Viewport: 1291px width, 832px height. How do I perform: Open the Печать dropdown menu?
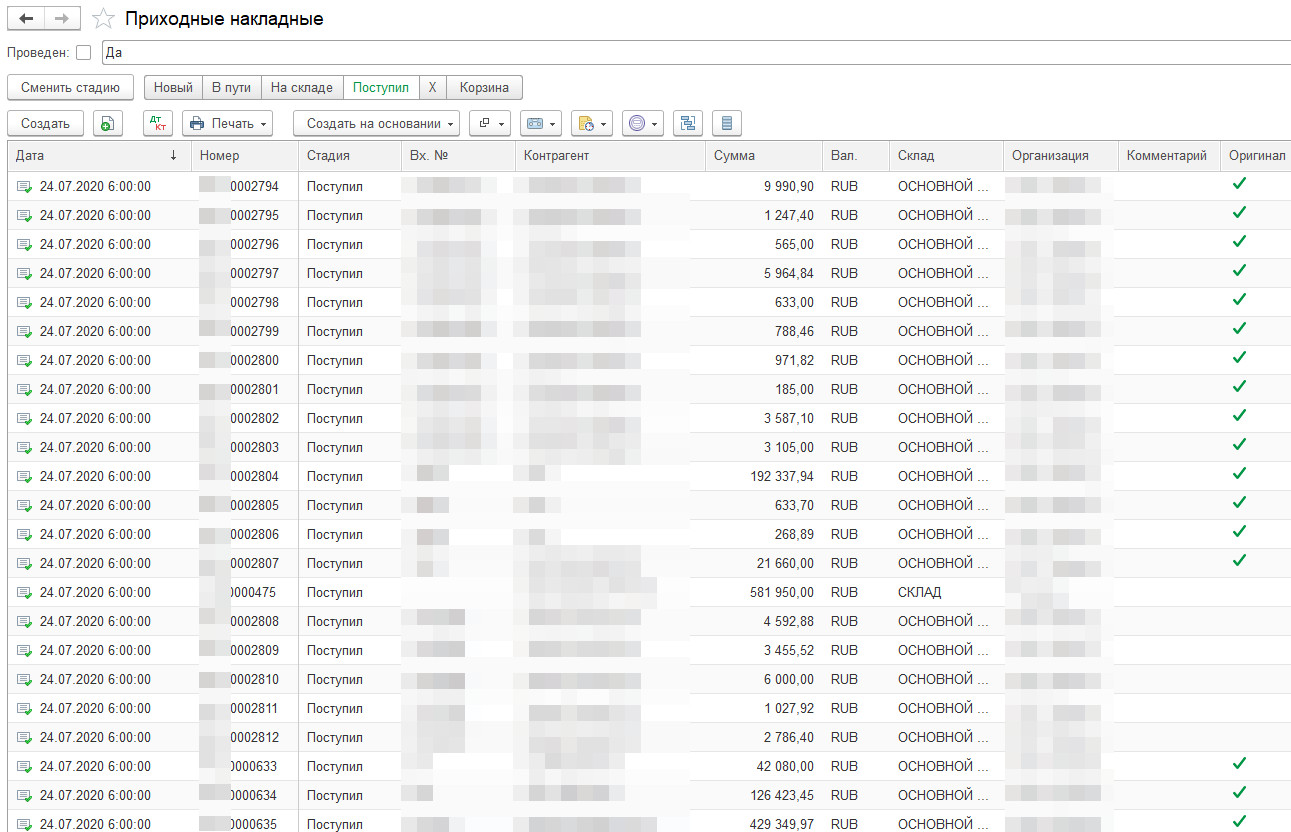pyautogui.click(x=228, y=123)
